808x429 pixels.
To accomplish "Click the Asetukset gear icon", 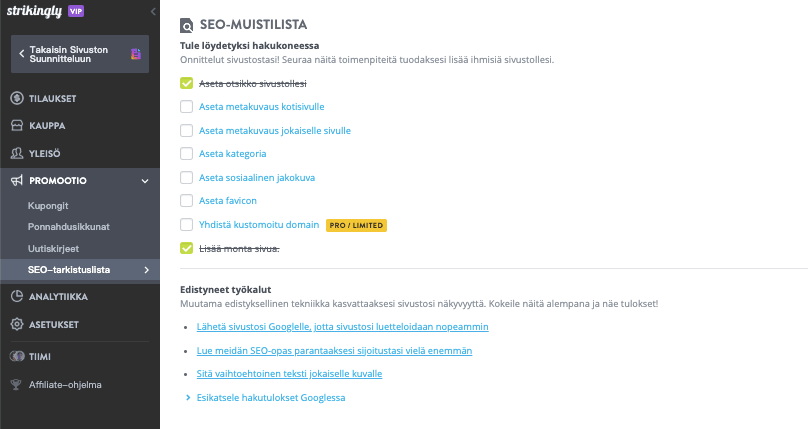I will 17,324.
